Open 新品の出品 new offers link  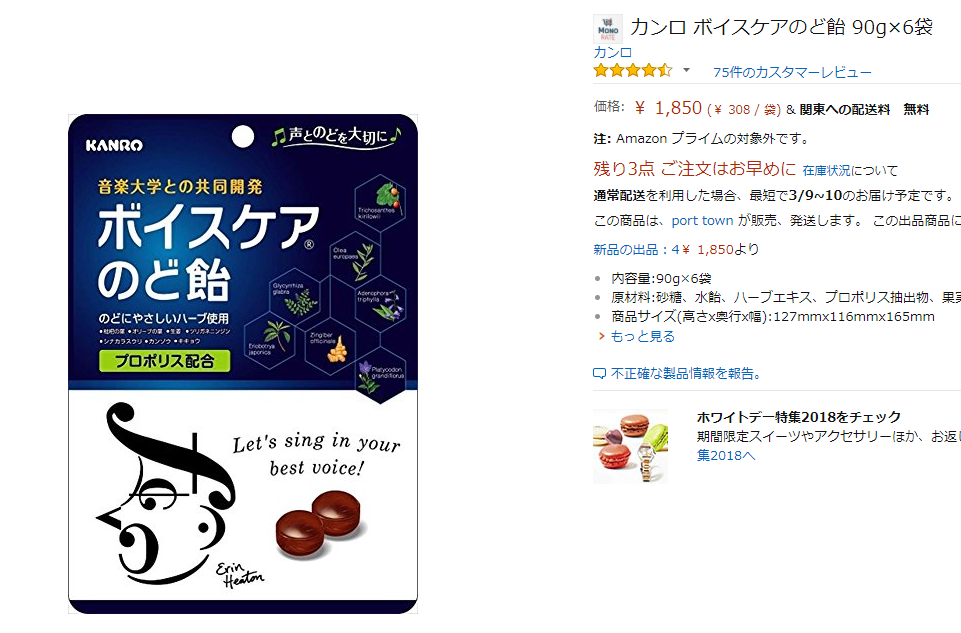(x=625, y=249)
